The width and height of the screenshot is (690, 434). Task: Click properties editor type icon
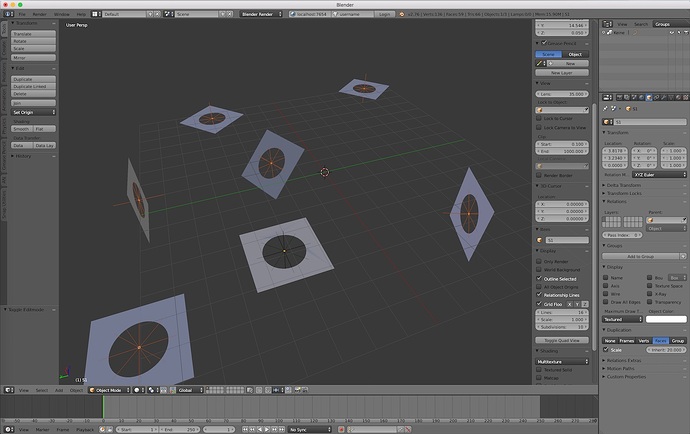coord(607,97)
